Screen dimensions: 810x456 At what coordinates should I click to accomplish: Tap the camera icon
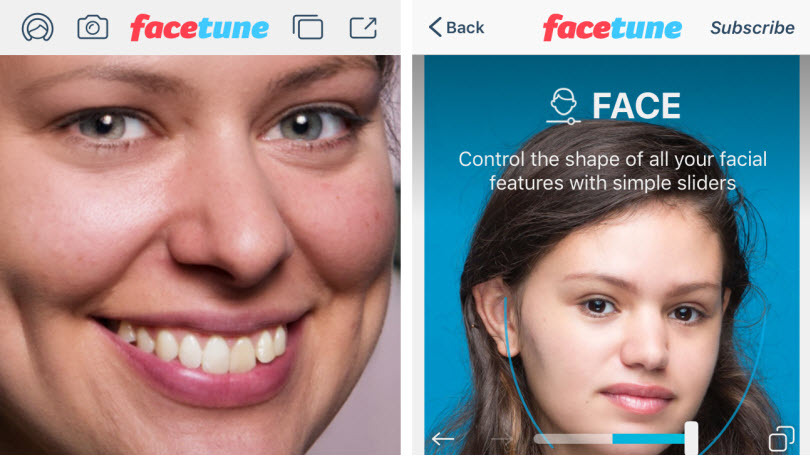(92, 27)
